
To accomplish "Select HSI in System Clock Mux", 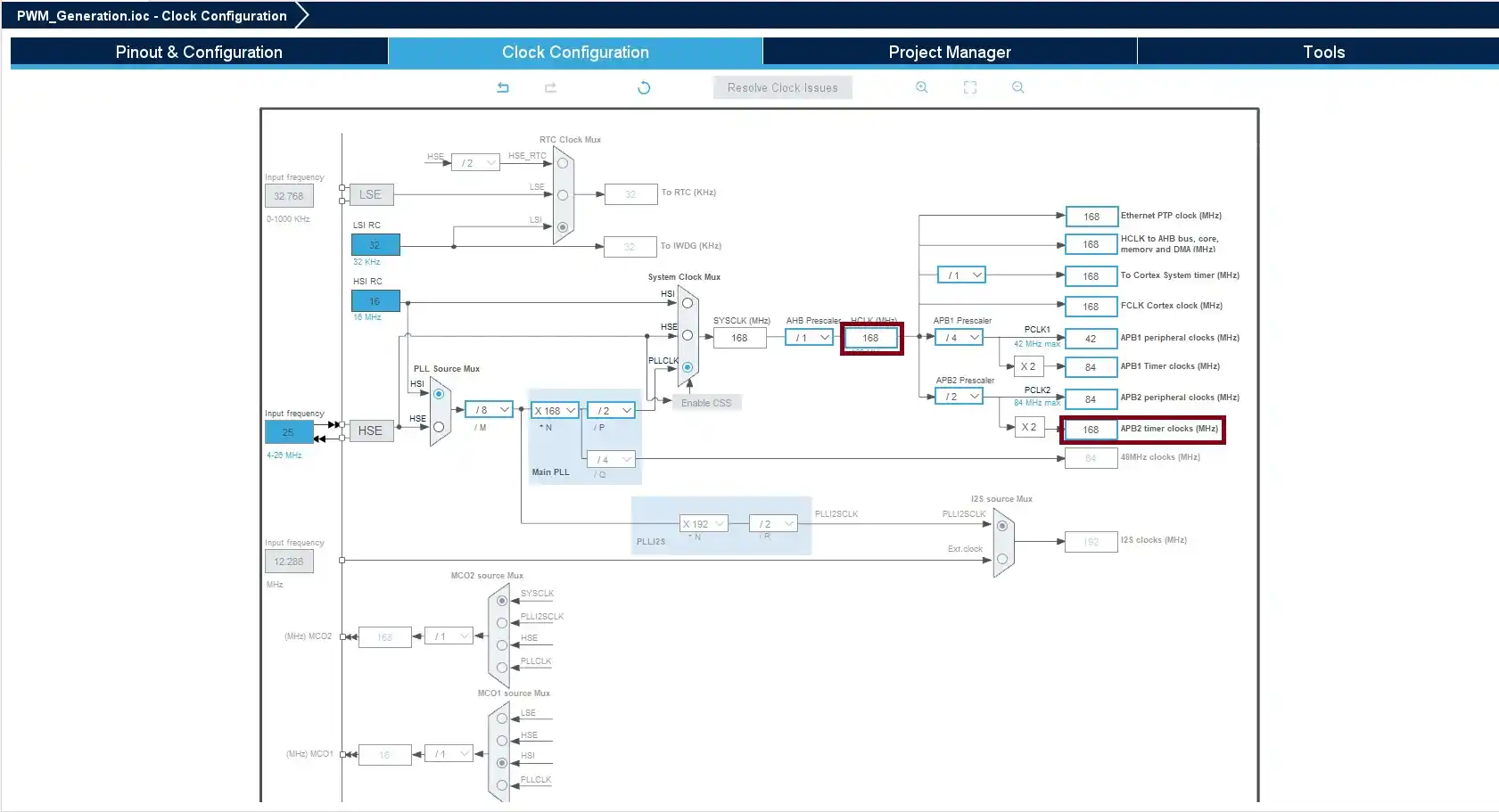I will pyautogui.click(x=688, y=303).
